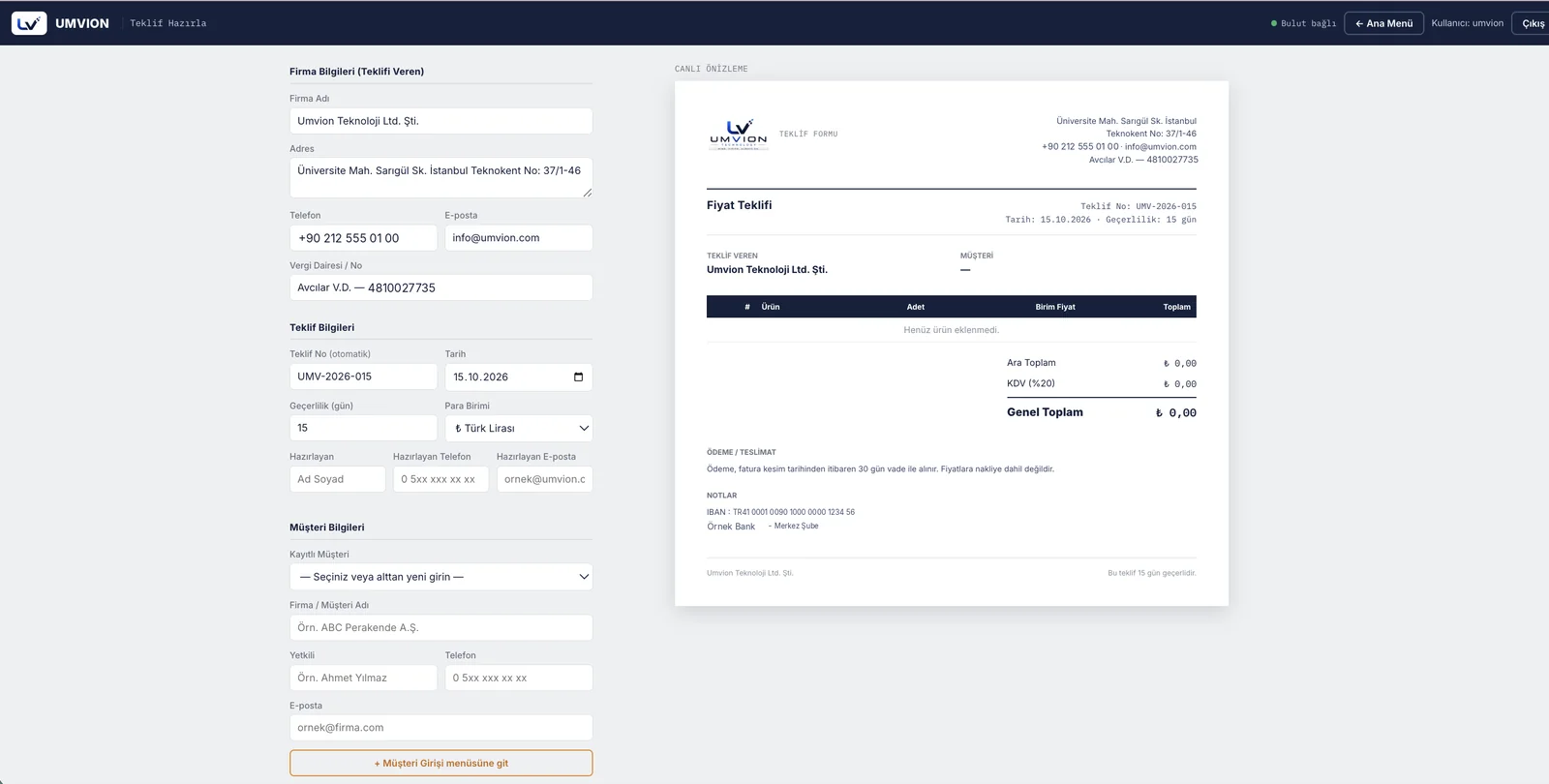Click the Kullanıcı: umvion text
1549x784 pixels.
1468,23
